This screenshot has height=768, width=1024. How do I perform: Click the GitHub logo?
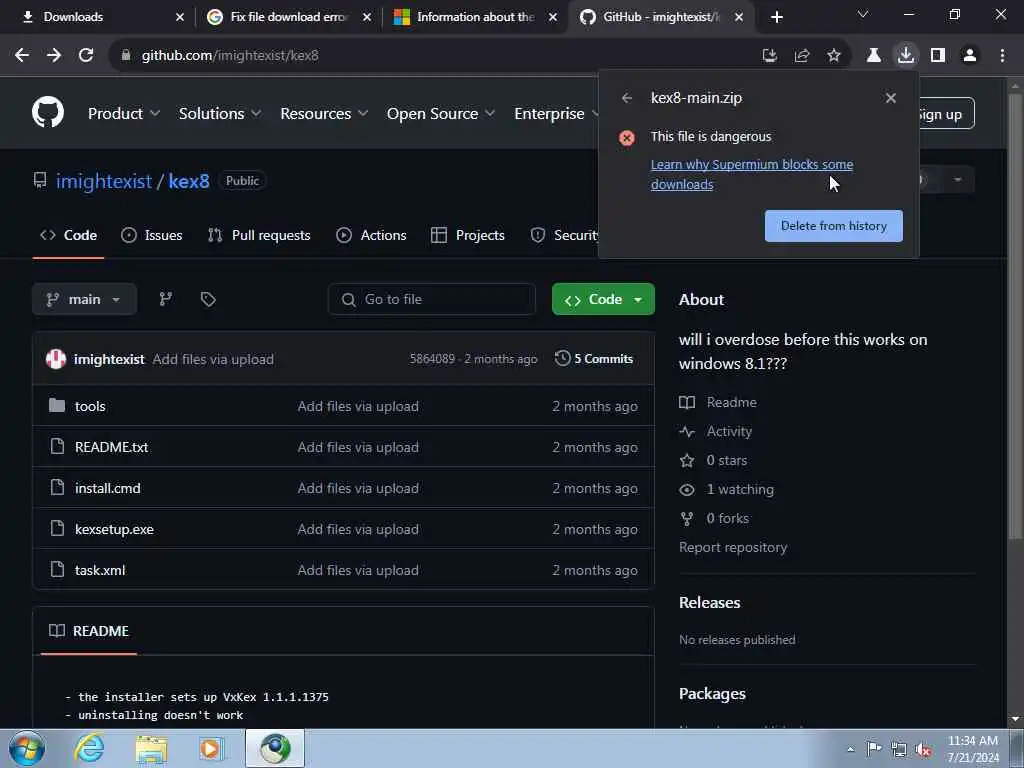pyautogui.click(x=48, y=112)
